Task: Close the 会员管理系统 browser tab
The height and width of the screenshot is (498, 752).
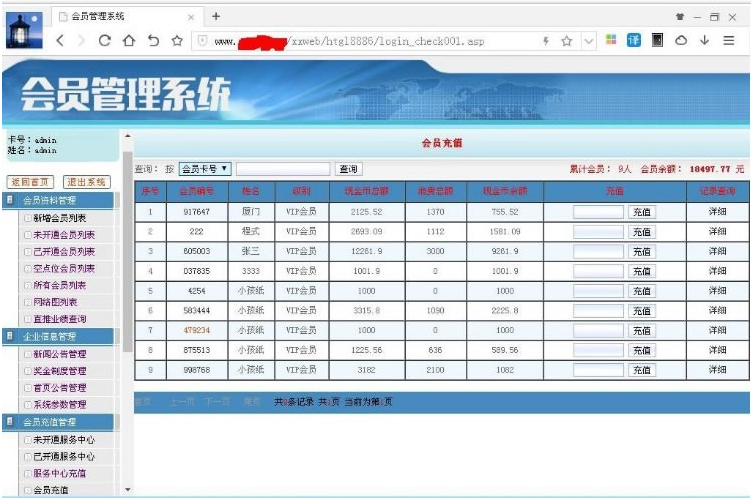Action: [191, 17]
